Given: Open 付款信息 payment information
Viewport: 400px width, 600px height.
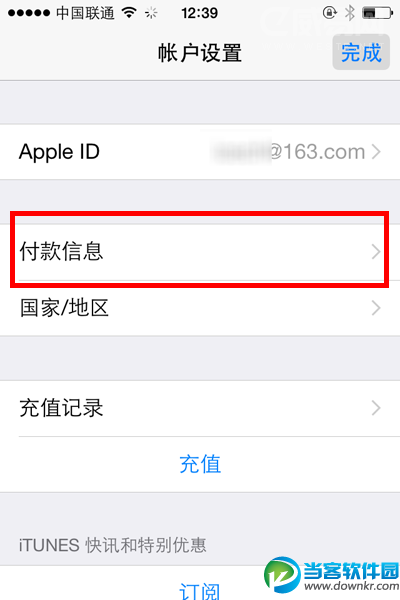Looking at the screenshot, I should (x=200, y=252).
